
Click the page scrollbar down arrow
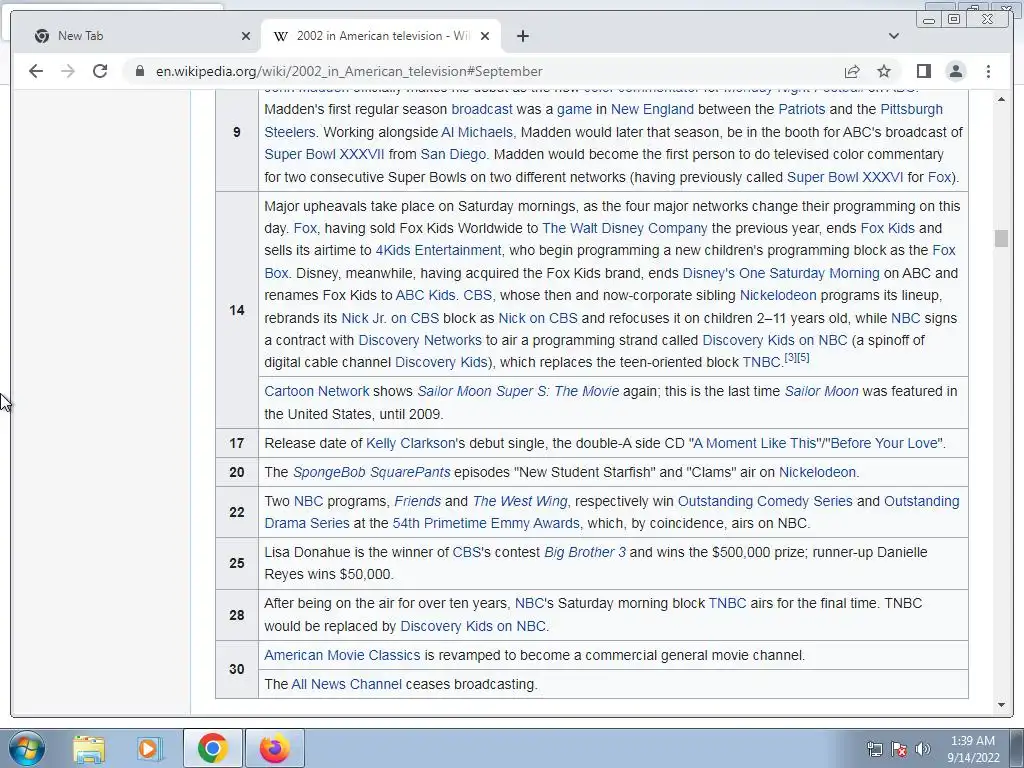[1001, 705]
